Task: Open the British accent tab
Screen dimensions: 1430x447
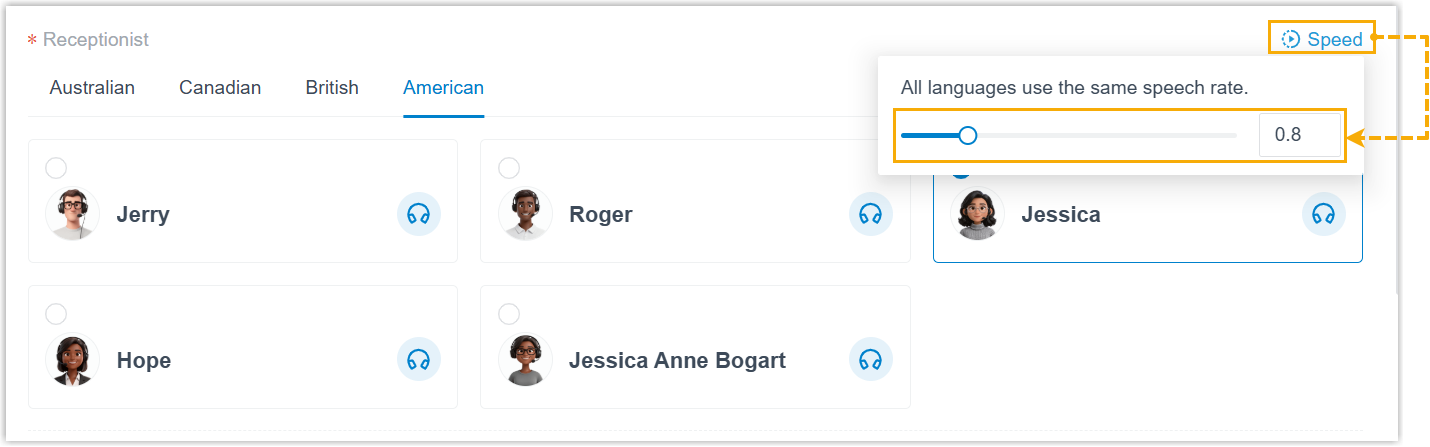Action: tap(332, 88)
